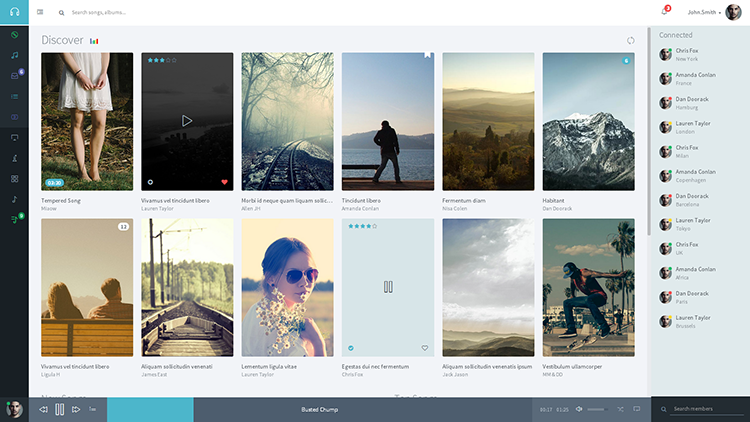
Task: Adjust the player volume slider
Action: pyautogui.click(x=596, y=410)
